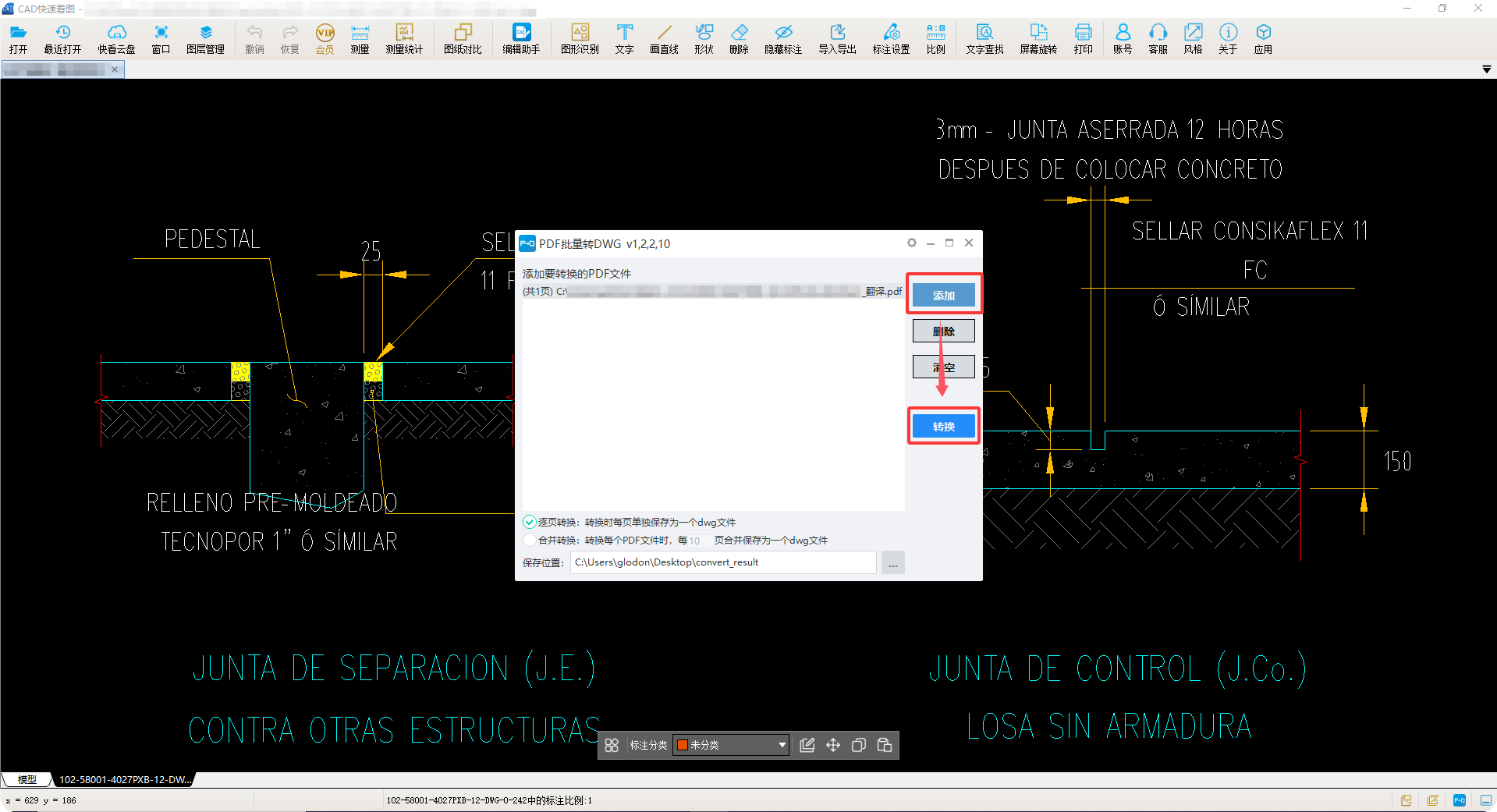Toggle the 隐藏标注 hide annotations tool
Viewport: 1497px width, 812px height.
[783, 38]
